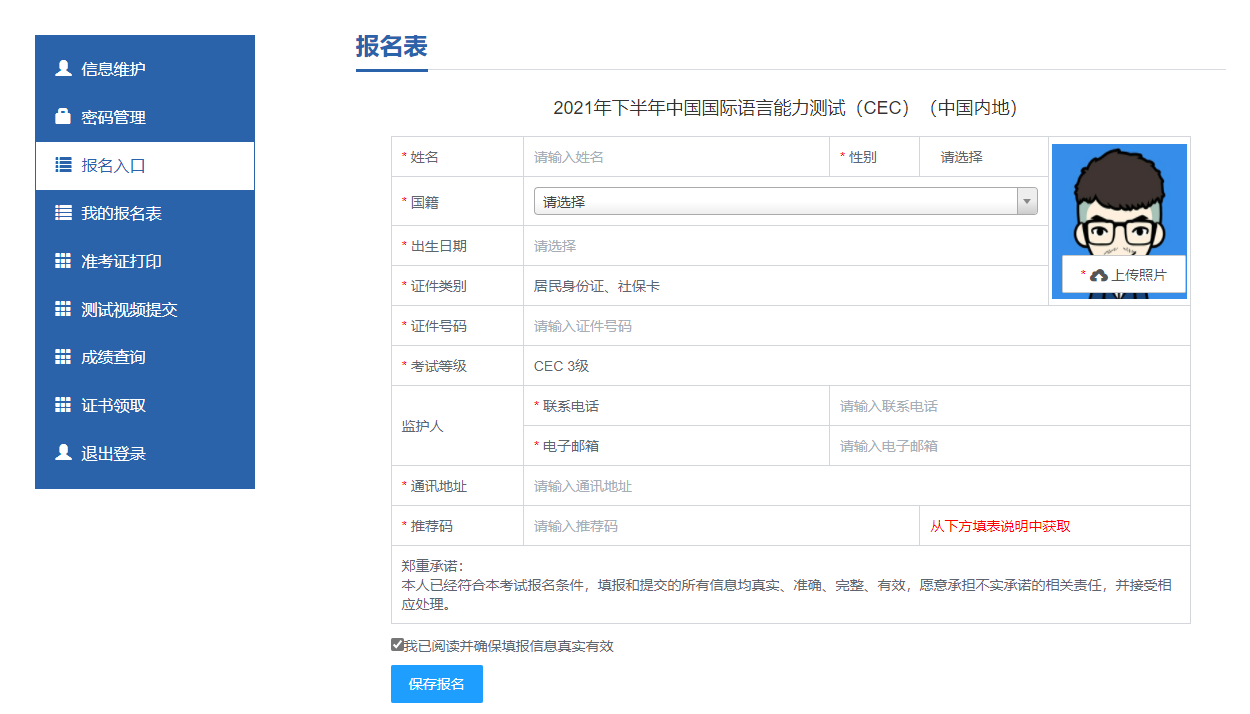Open the 出生日期 date picker field

(x=786, y=246)
